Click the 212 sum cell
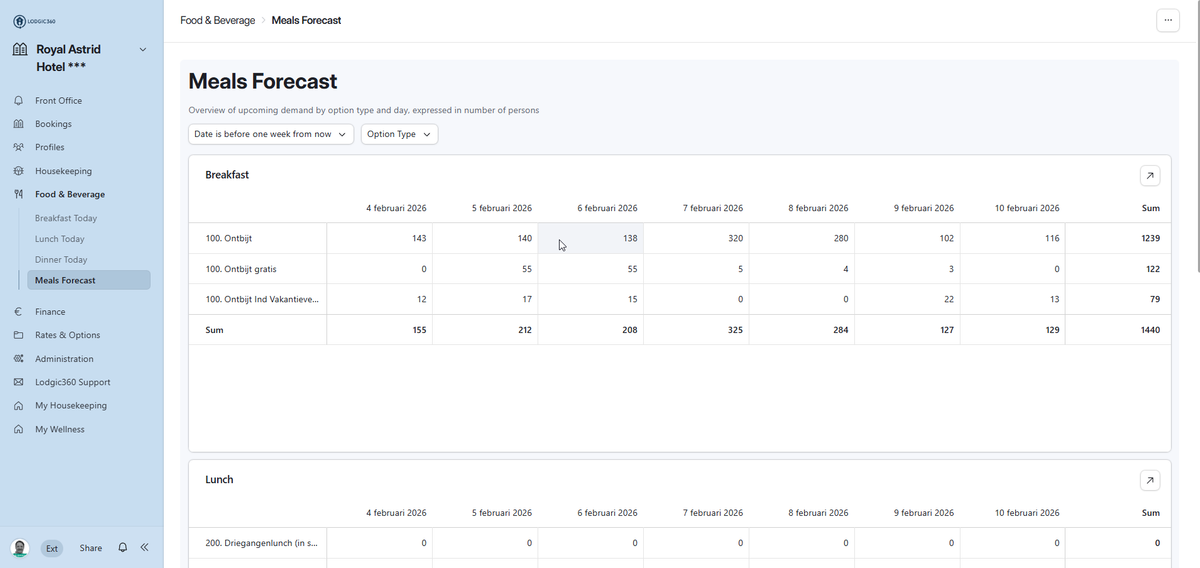This screenshot has width=1200, height=568. 485,329
